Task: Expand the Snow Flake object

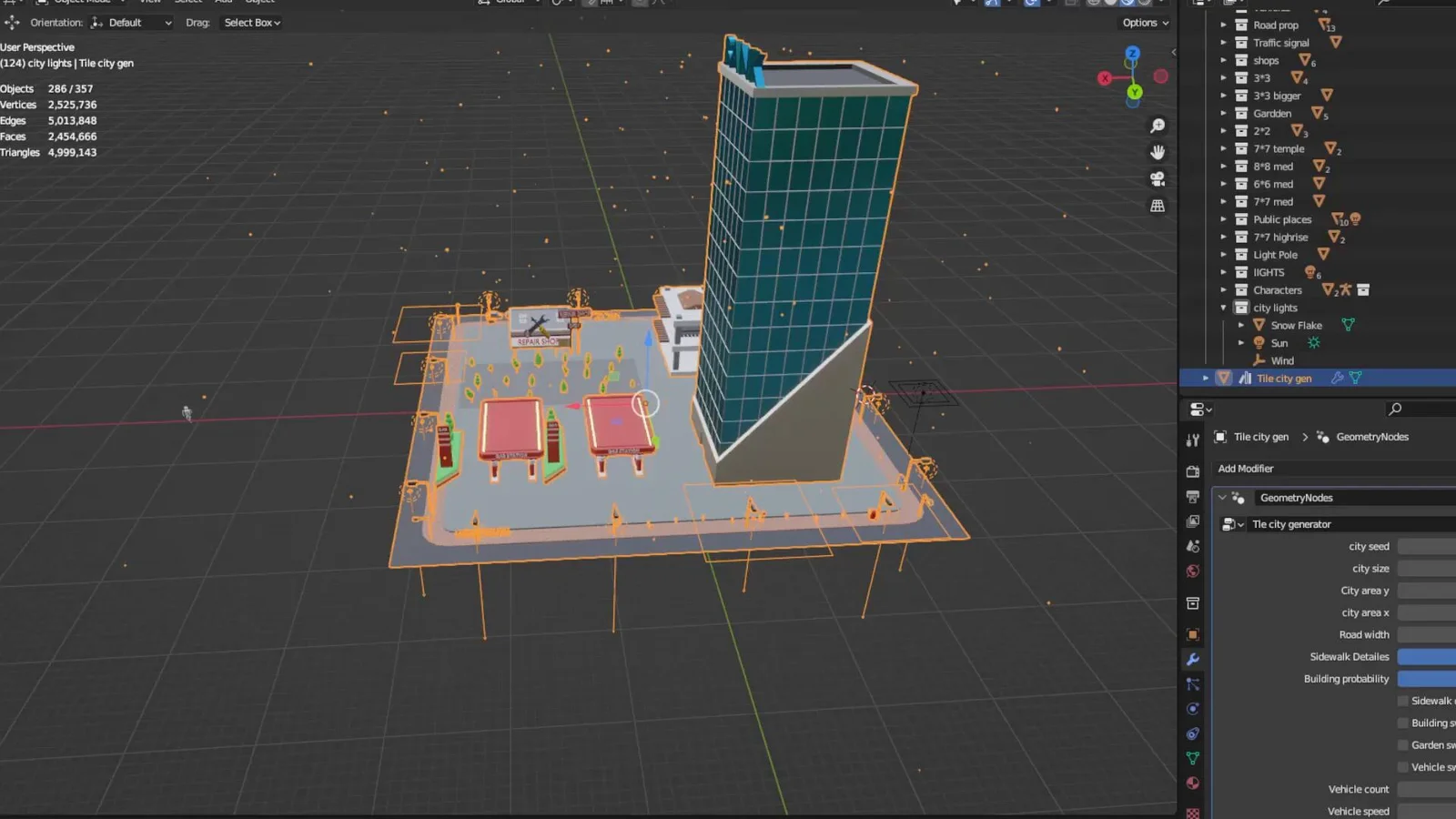Action: 1241,325
